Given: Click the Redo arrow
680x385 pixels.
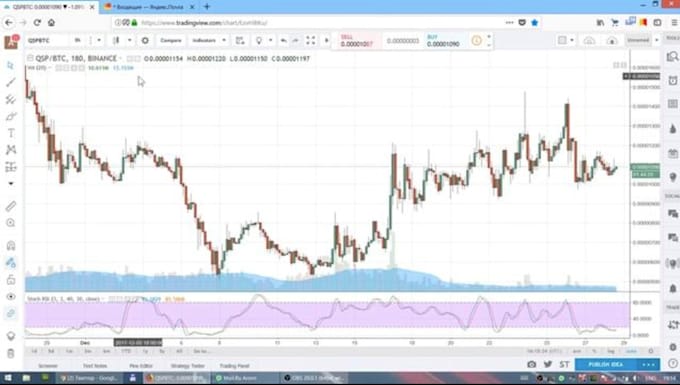Looking at the screenshot, I should point(296,40).
